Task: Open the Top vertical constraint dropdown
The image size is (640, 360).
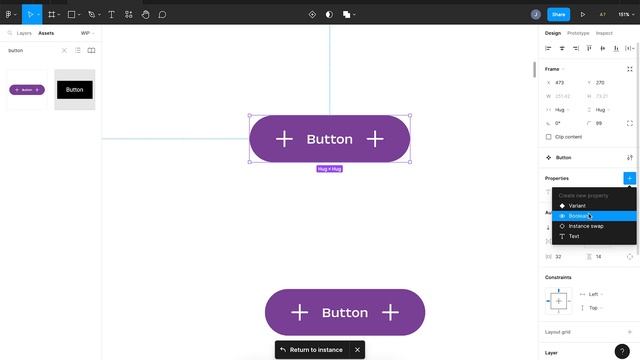Action: tap(596, 308)
